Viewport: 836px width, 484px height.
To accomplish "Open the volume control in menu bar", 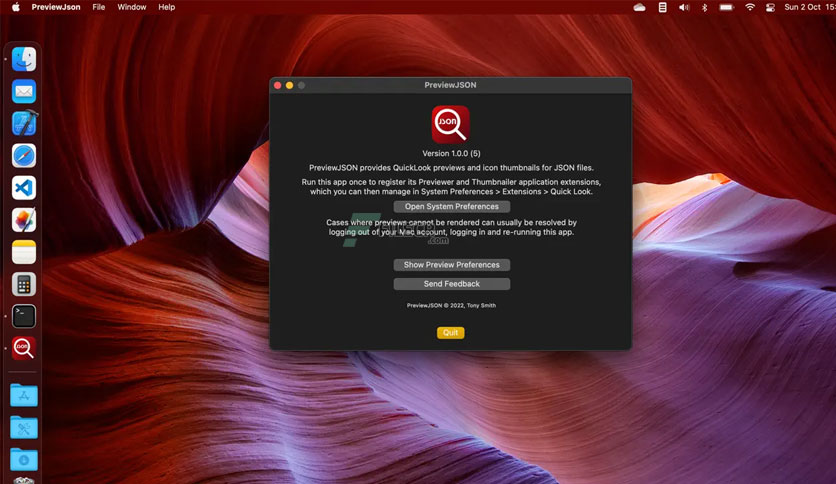I will pos(684,7).
